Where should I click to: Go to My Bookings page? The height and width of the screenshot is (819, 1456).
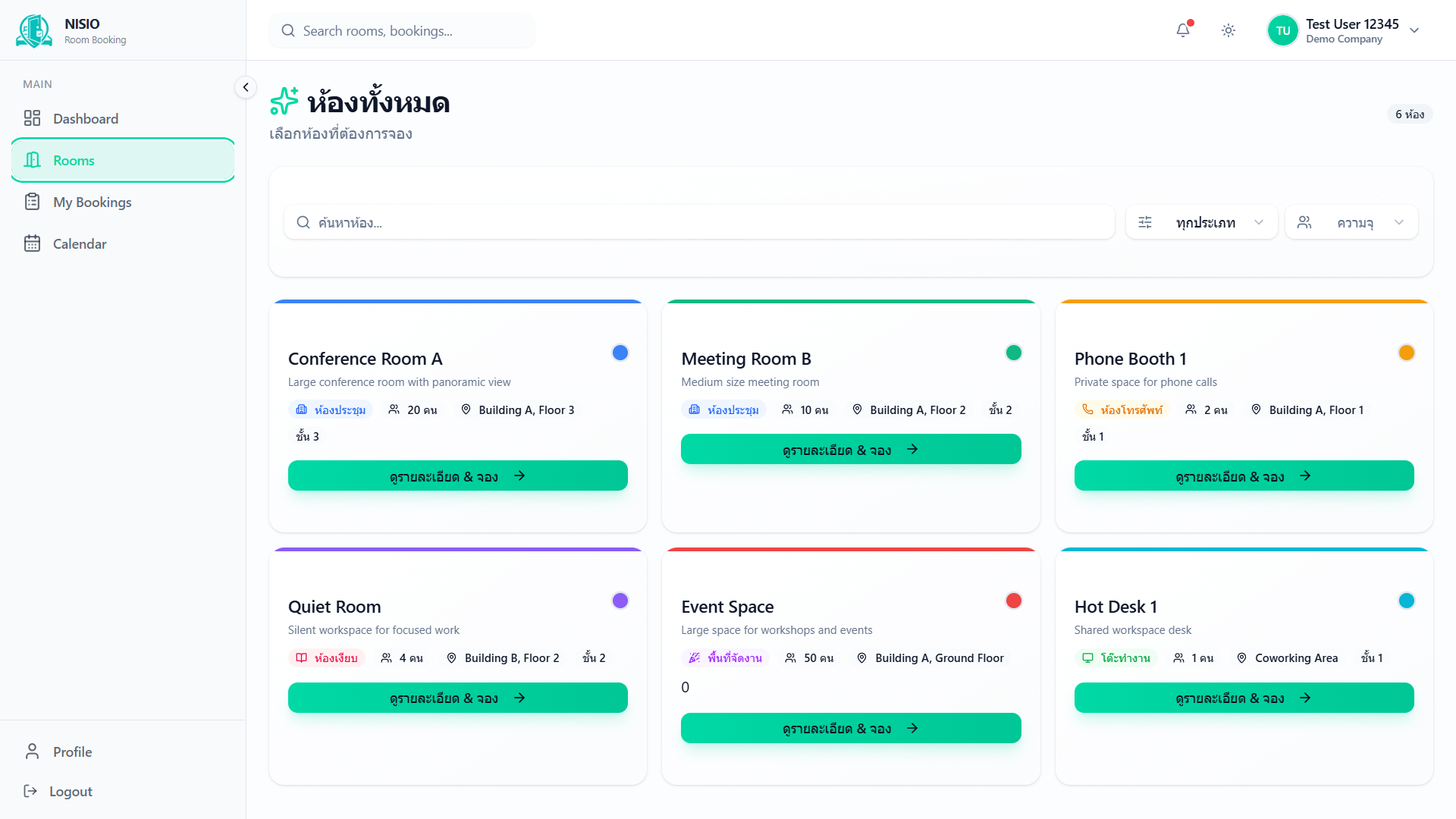[92, 202]
